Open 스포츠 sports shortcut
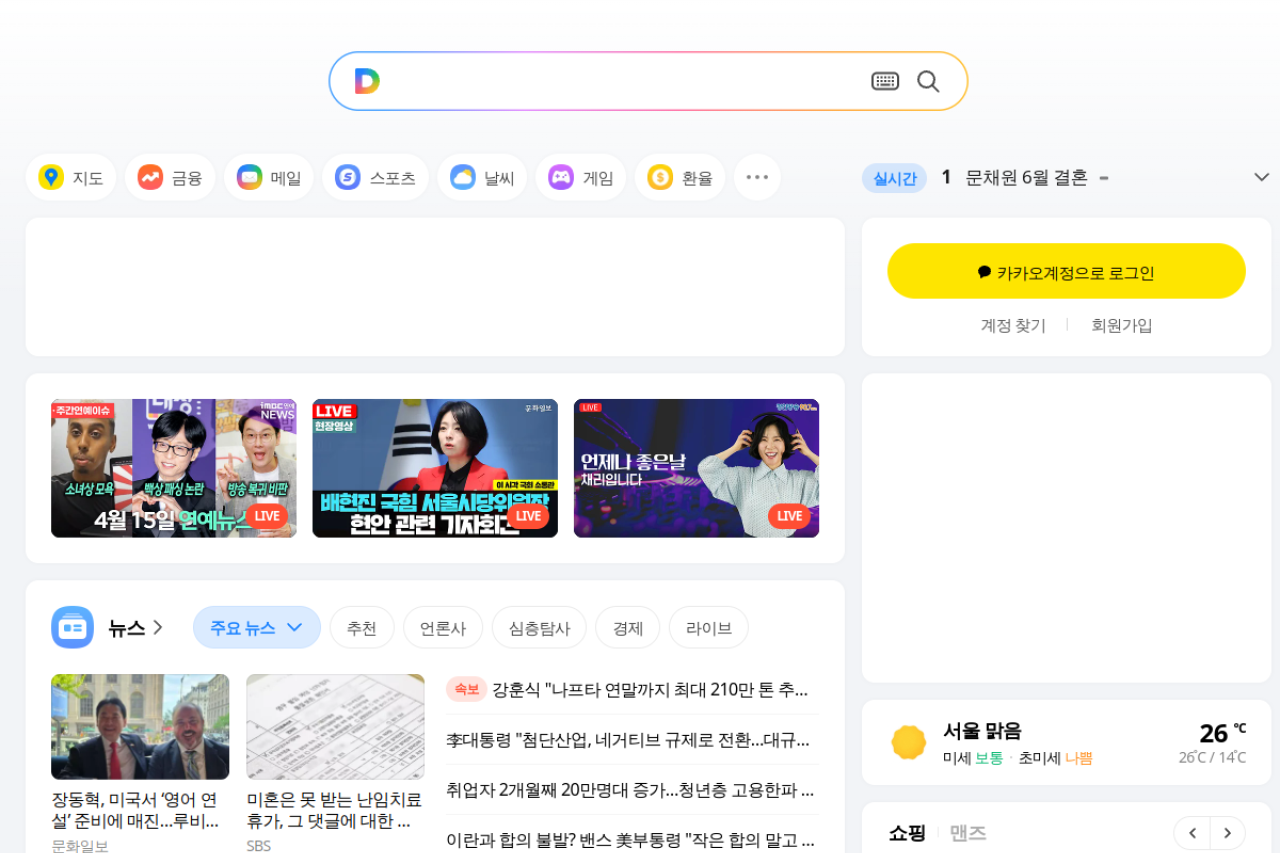The image size is (1280, 853). coord(375,178)
